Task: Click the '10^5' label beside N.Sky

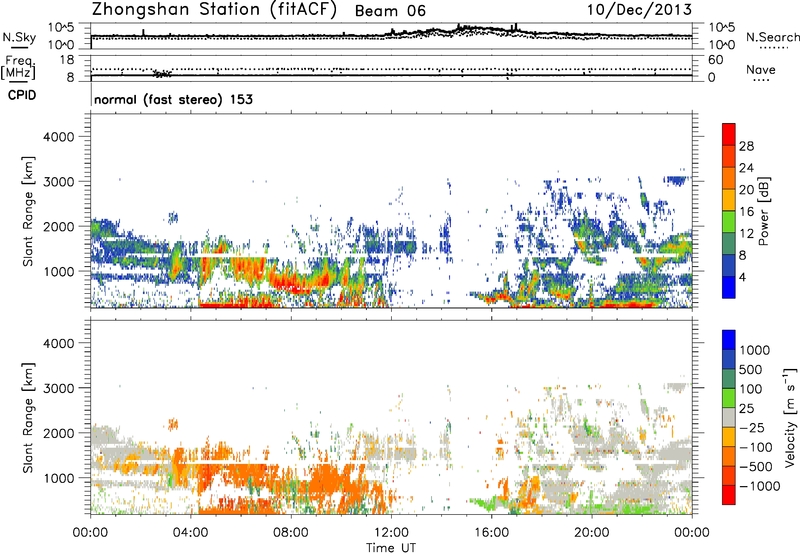Action: [61, 27]
